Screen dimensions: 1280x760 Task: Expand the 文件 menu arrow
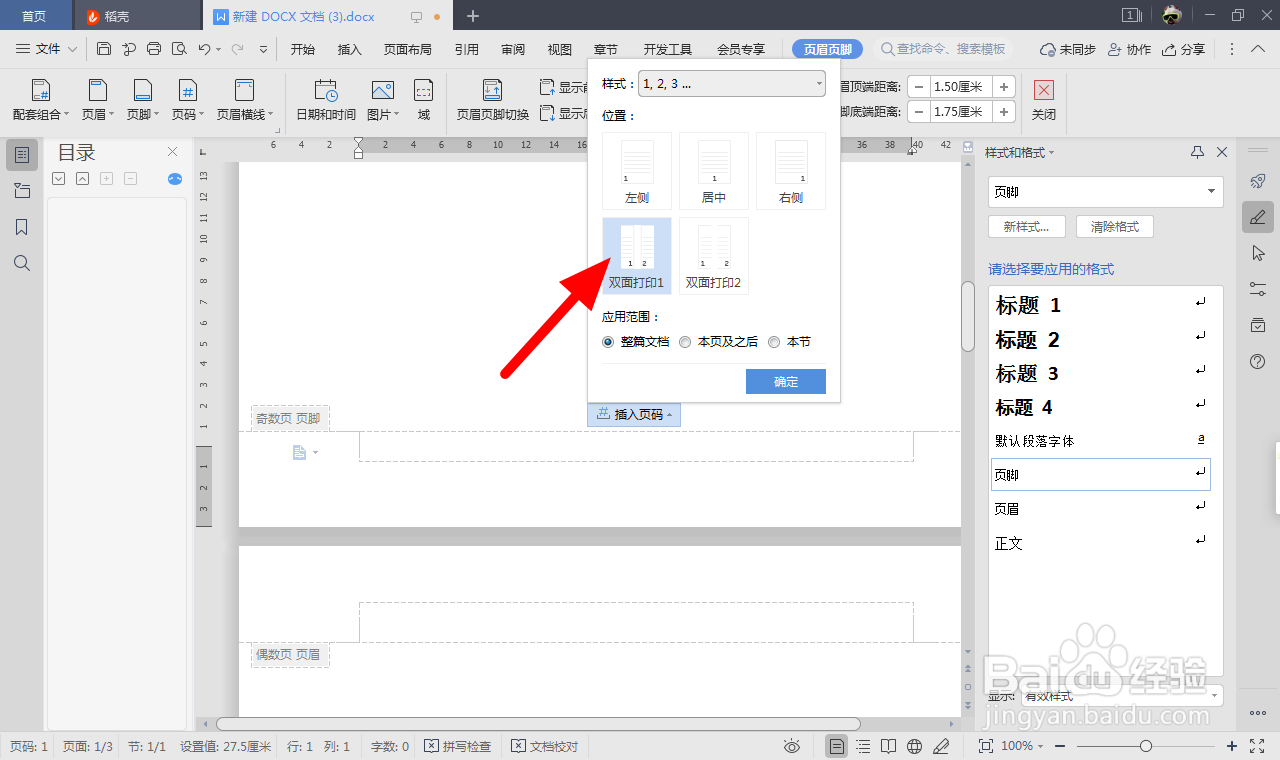click(73, 49)
